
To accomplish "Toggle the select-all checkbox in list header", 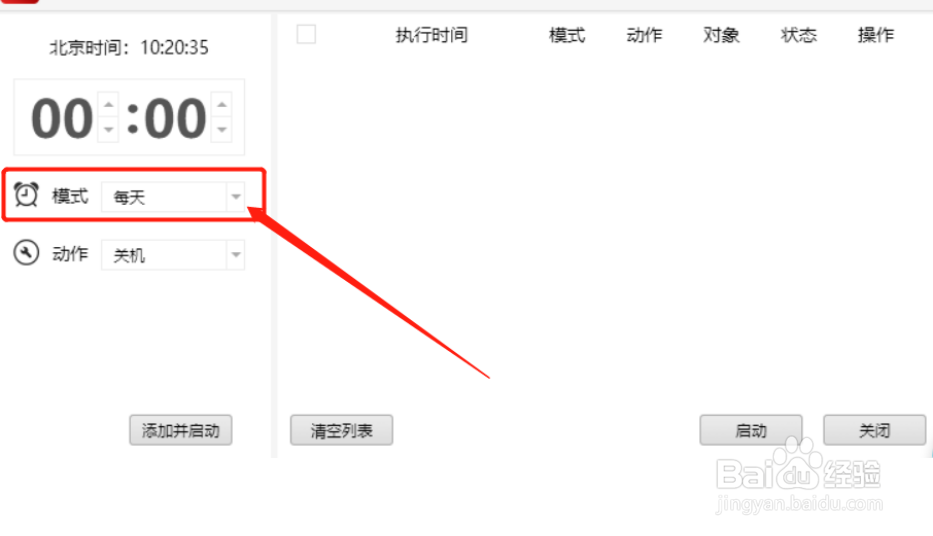I will coord(306,35).
